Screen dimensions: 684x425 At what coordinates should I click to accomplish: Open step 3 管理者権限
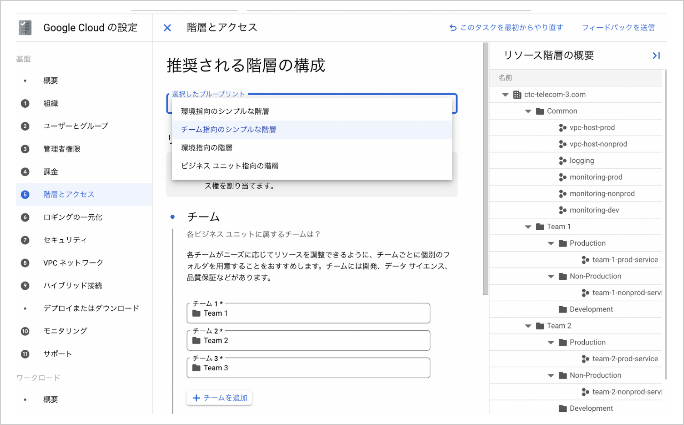[84, 149]
